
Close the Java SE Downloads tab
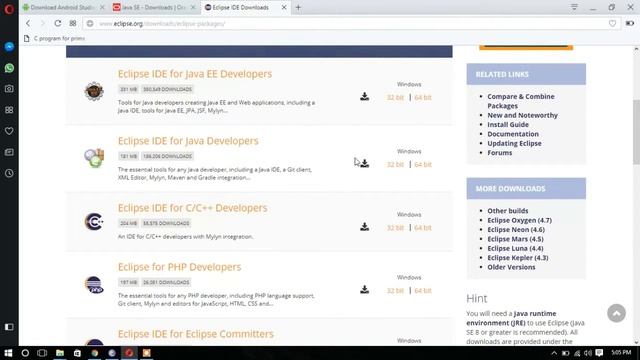click(193, 7)
